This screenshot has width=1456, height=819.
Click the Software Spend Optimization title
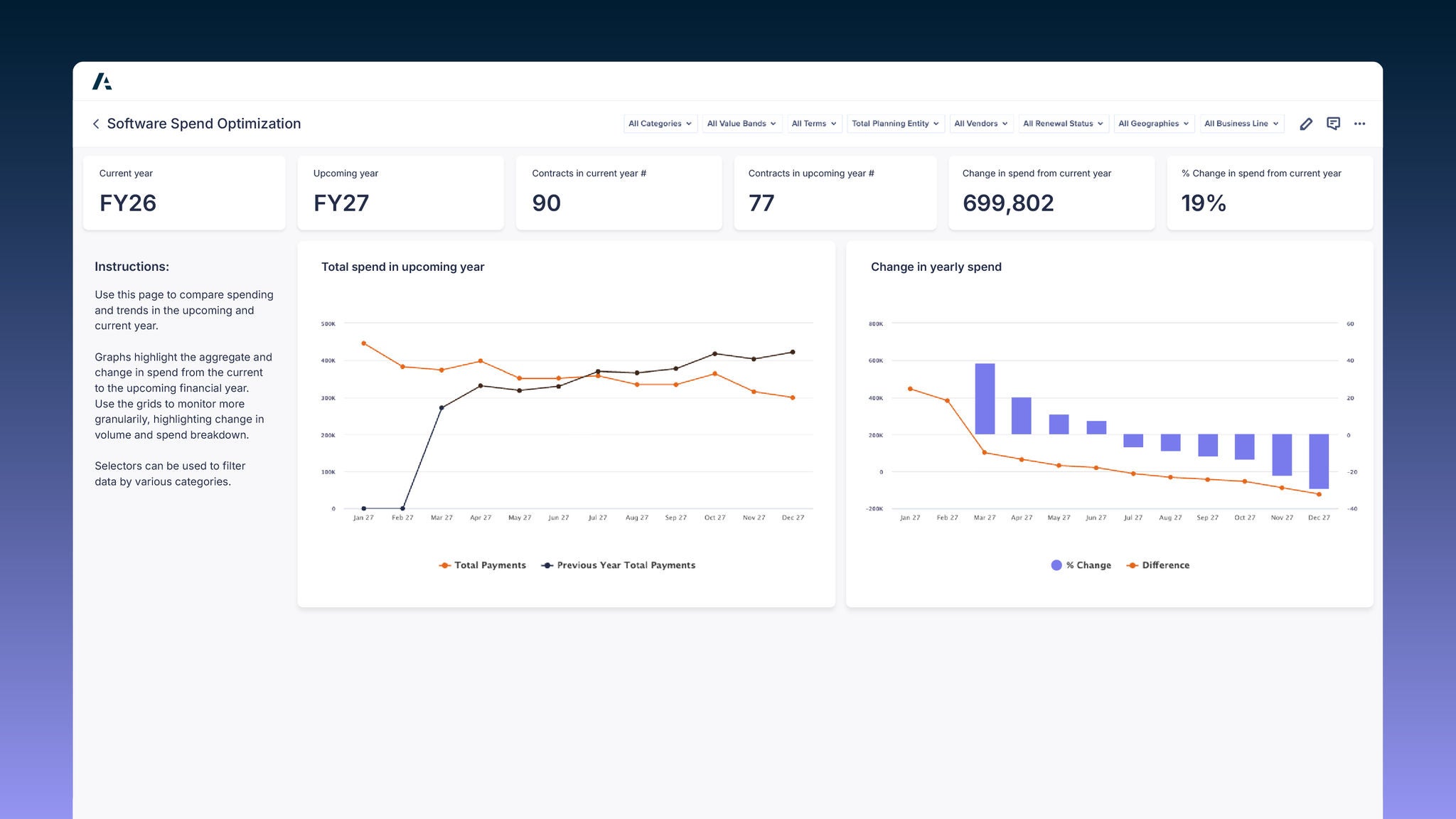(x=203, y=124)
